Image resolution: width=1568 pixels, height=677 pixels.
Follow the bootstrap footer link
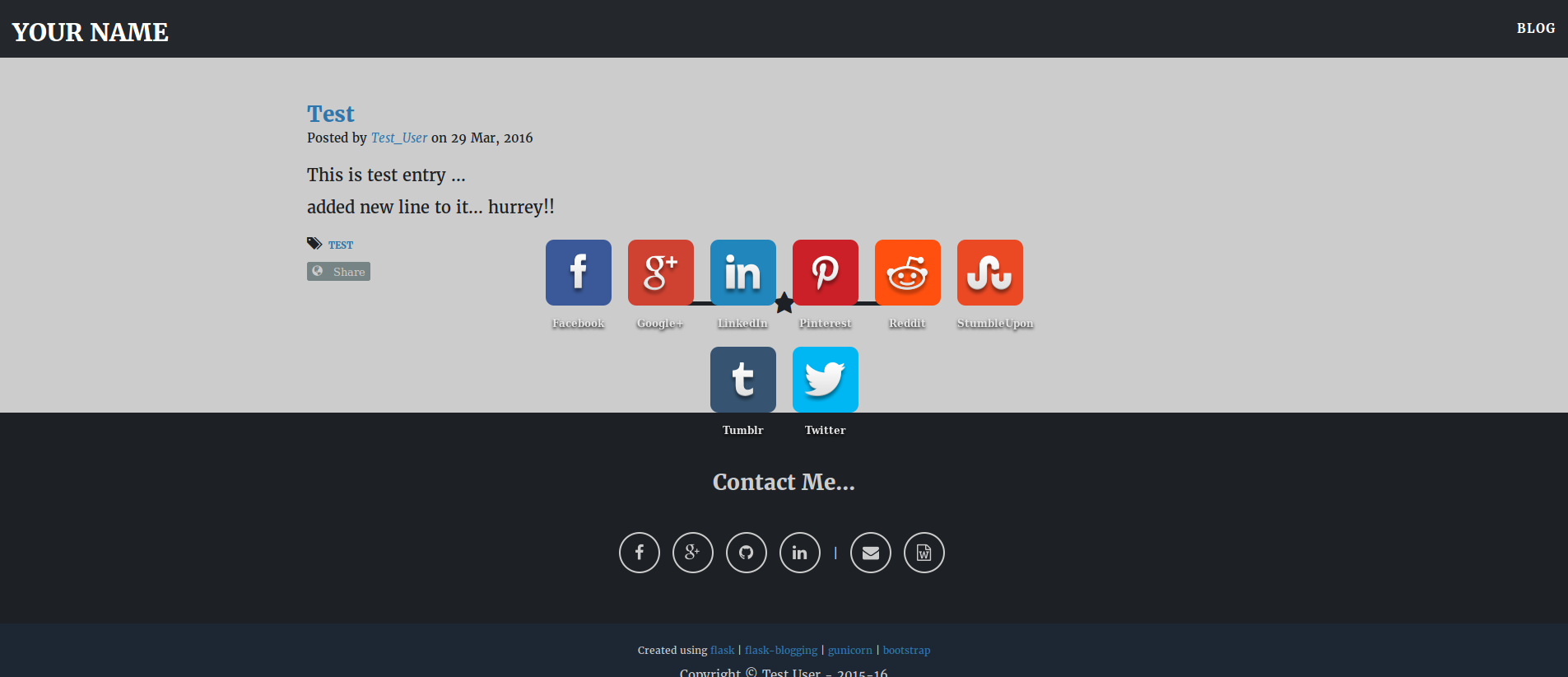(906, 650)
